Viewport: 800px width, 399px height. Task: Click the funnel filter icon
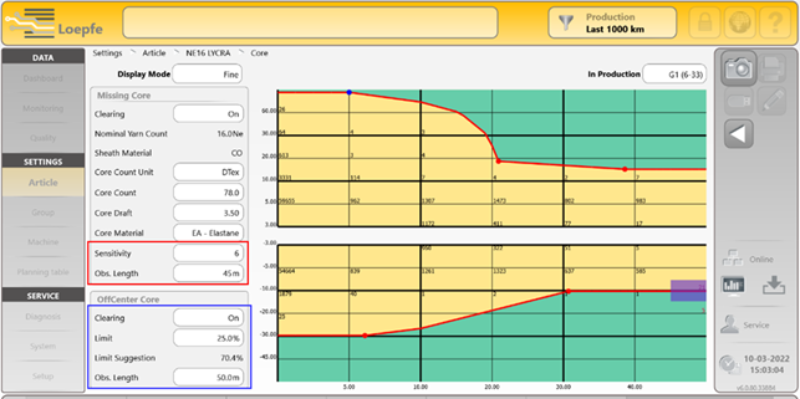point(566,22)
